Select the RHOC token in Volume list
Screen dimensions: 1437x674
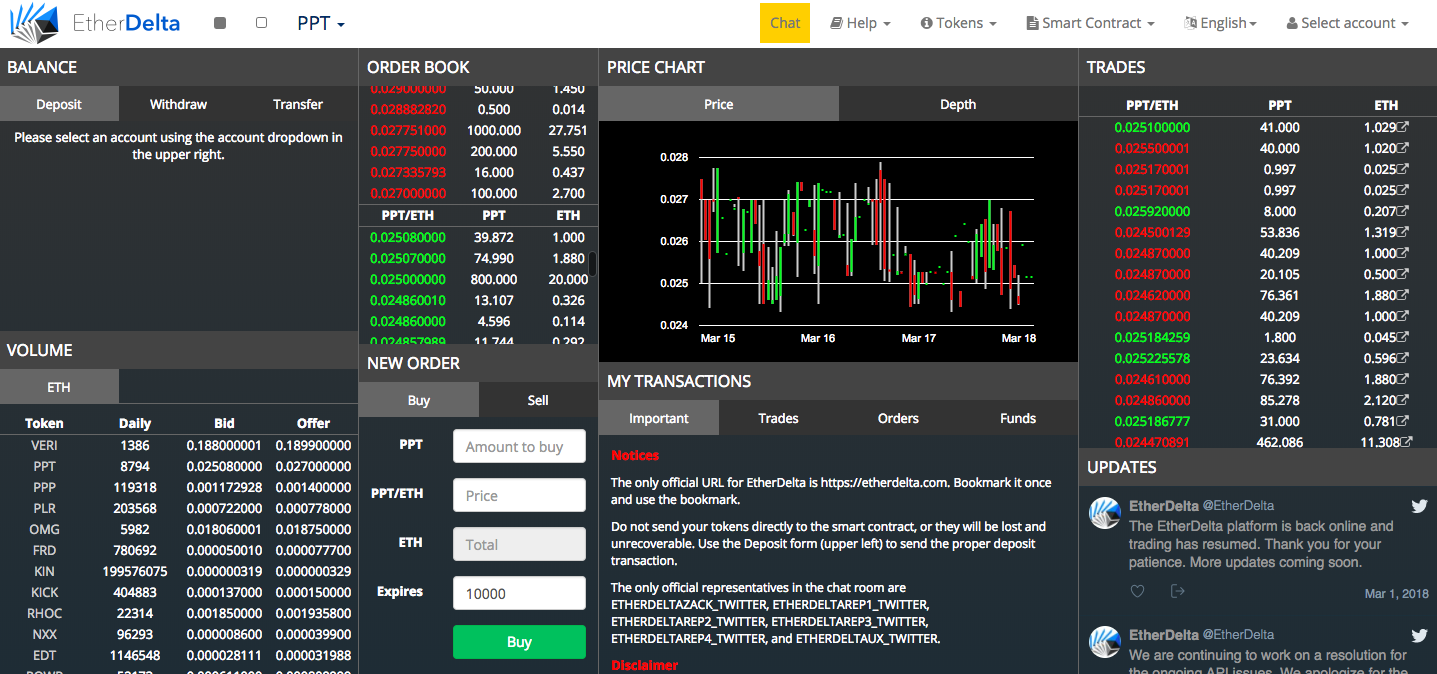(44, 613)
